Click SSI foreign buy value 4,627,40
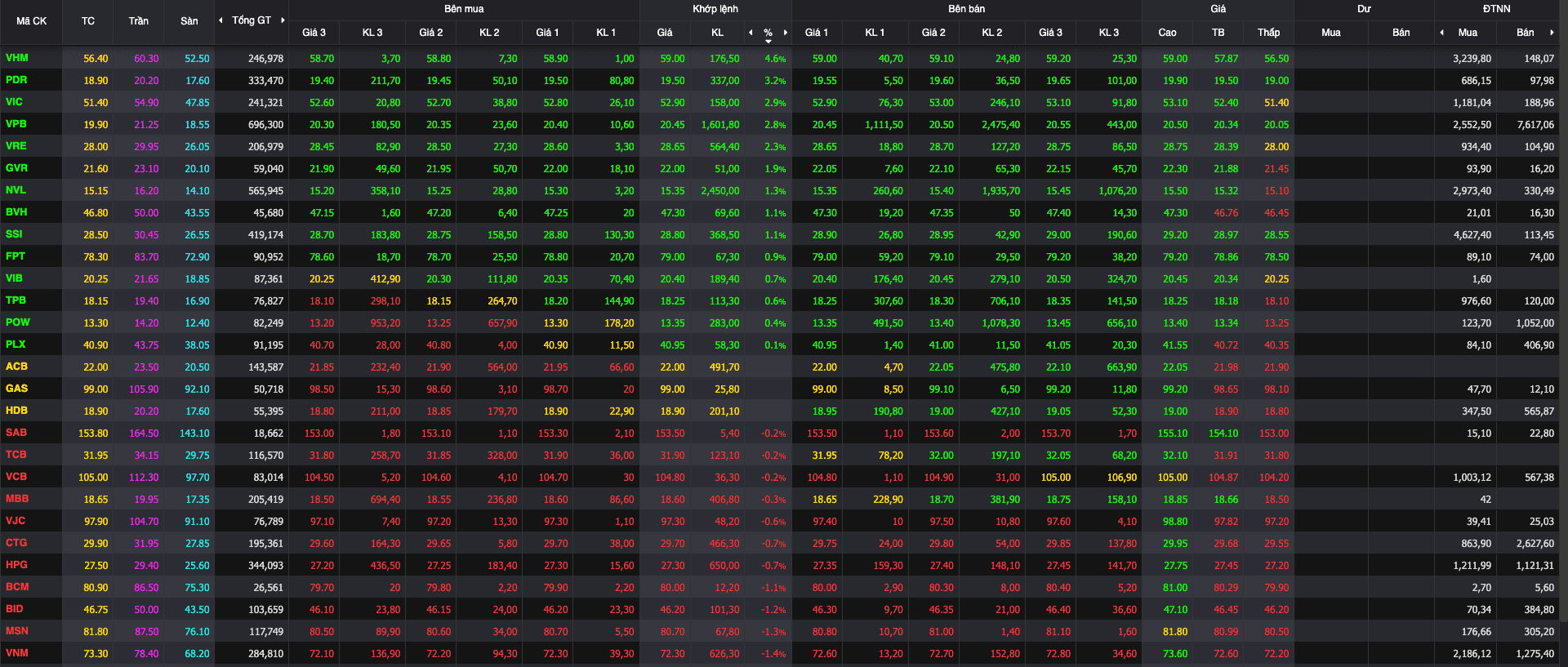 click(1472, 235)
